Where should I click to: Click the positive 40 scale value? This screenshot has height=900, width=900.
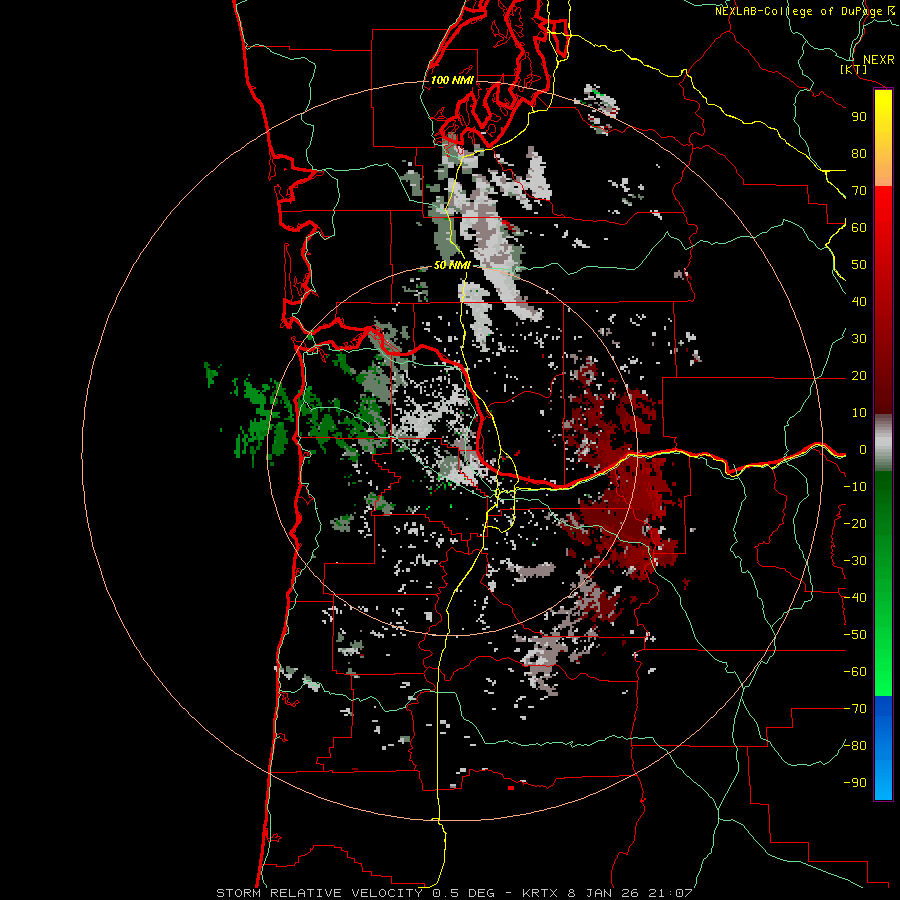pyautogui.click(x=859, y=301)
